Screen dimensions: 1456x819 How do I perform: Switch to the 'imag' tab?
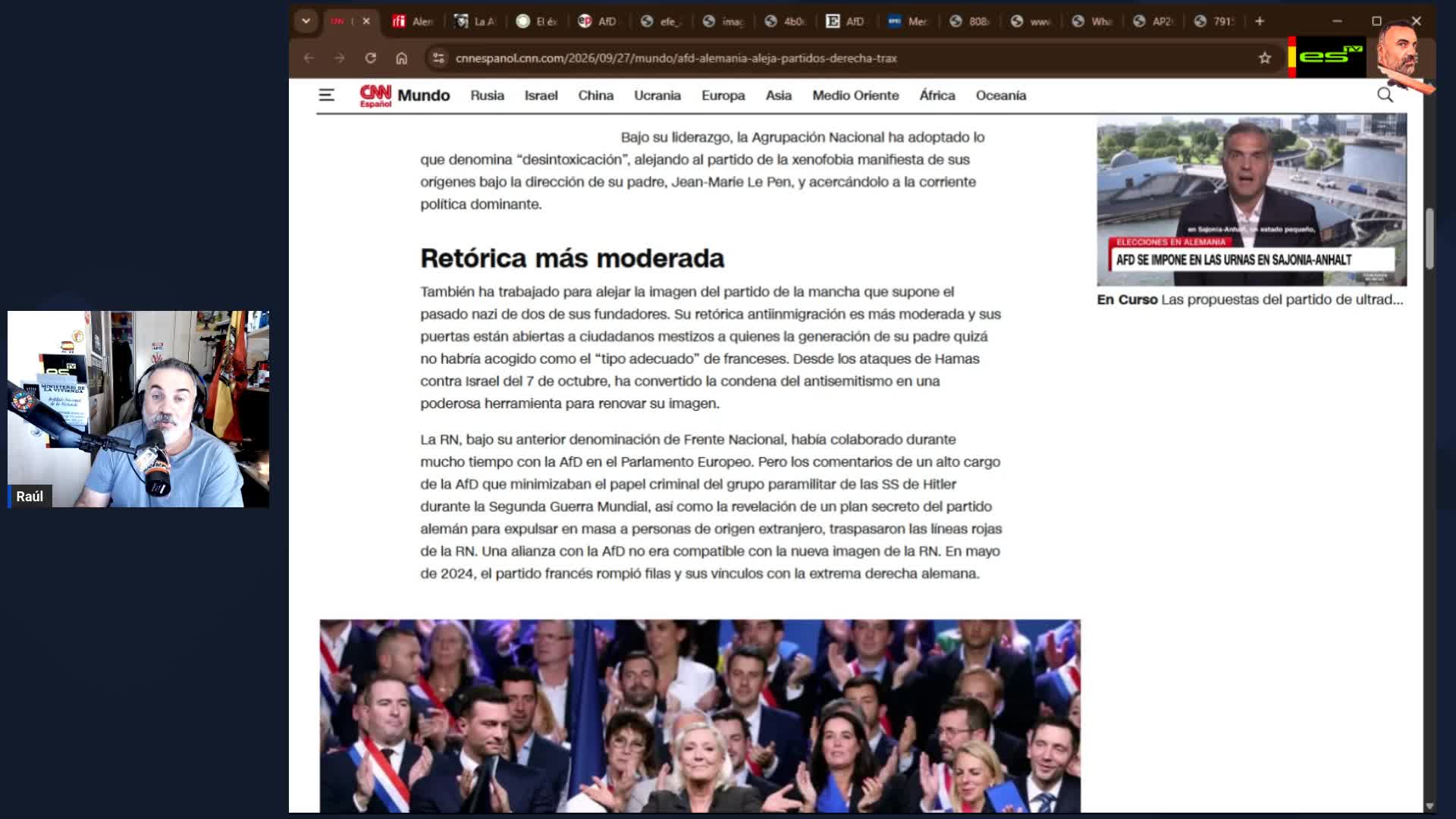point(723,21)
